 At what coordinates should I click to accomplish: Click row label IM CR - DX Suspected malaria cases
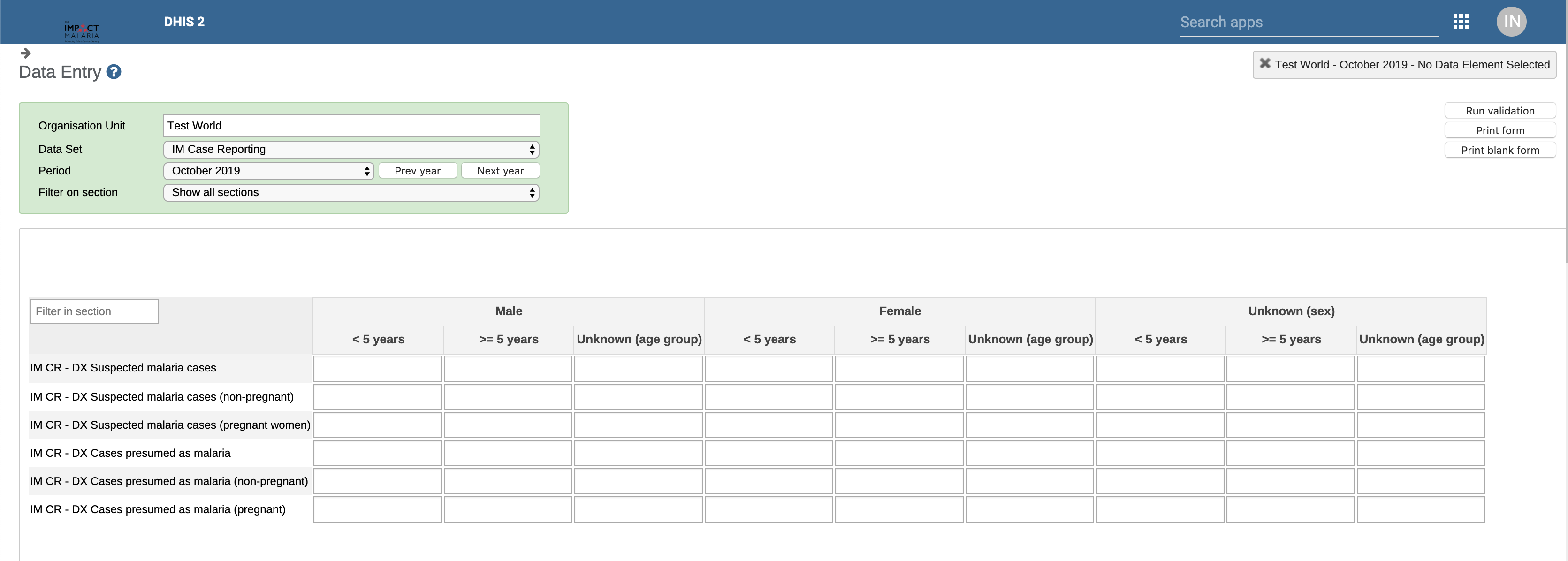(x=123, y=368)
